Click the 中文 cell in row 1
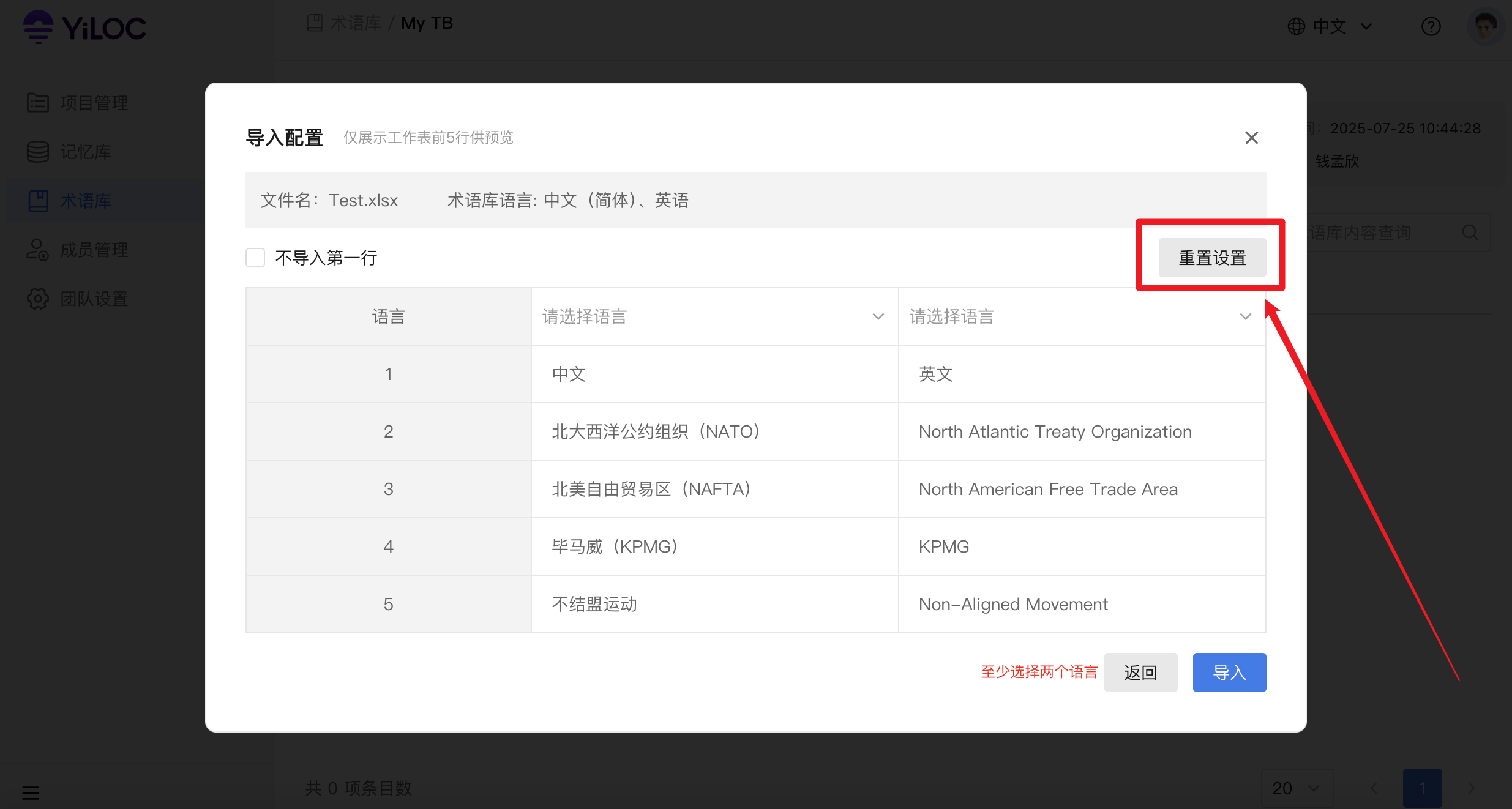 tap(714, 374)
